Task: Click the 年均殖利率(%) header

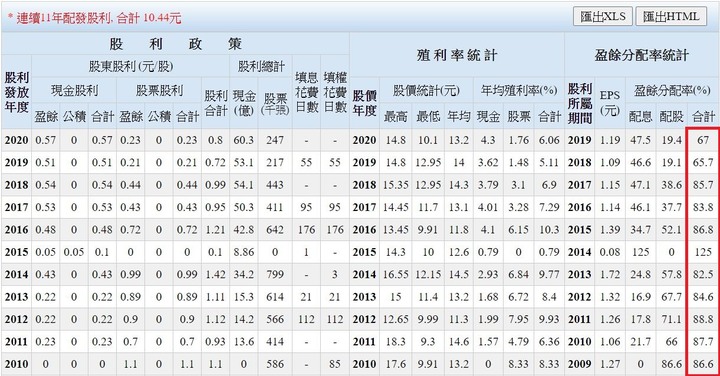Action: 519,90
